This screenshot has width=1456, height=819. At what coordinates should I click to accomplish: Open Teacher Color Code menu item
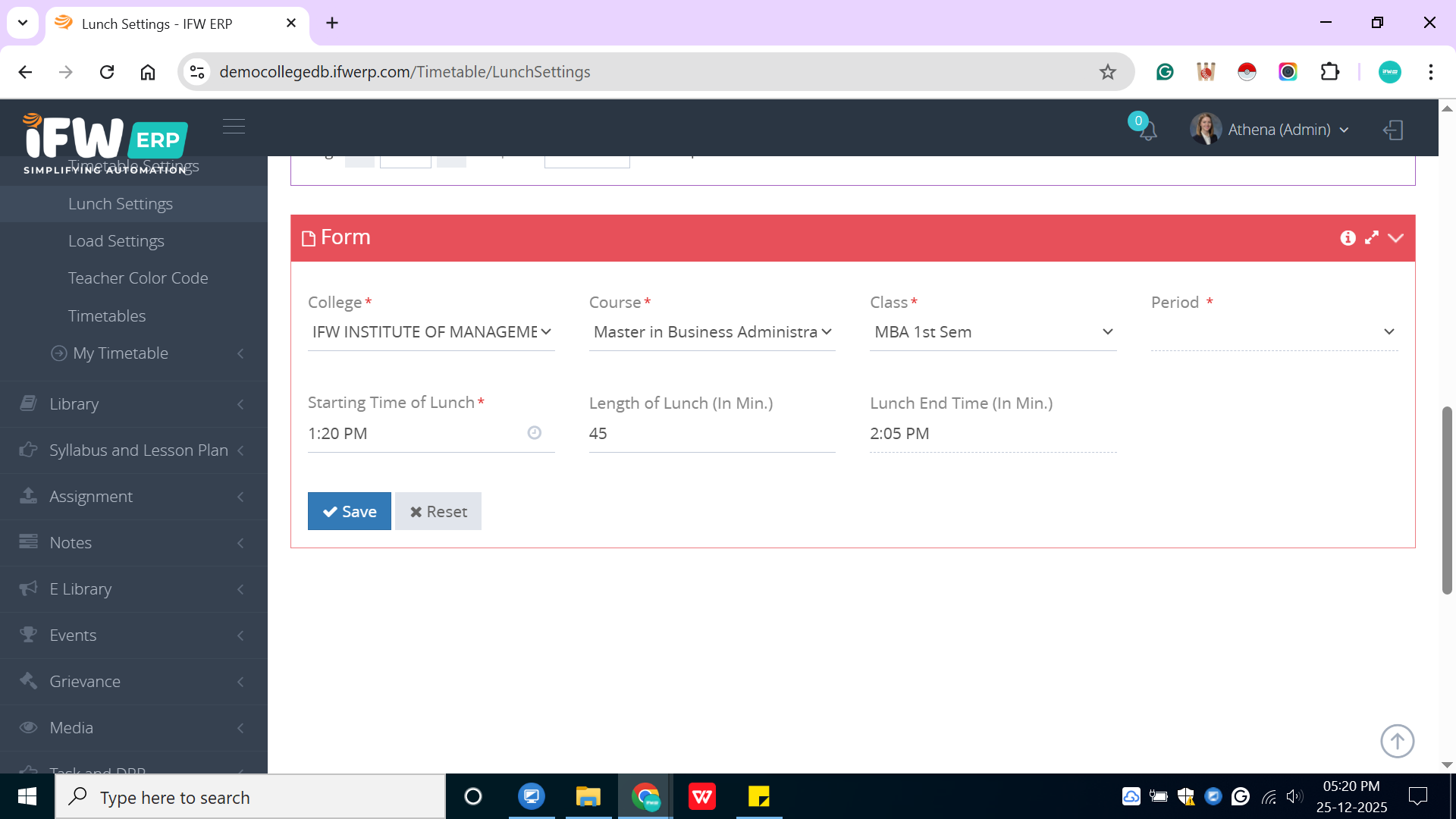coord(138,278)
